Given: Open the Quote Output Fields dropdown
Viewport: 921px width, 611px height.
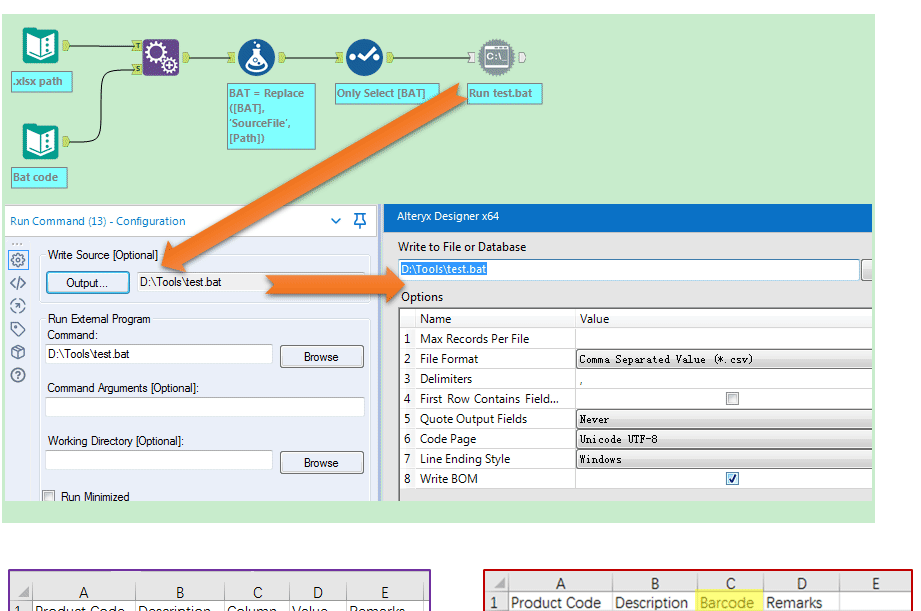Looking at the screenshot, I should 724,419.
